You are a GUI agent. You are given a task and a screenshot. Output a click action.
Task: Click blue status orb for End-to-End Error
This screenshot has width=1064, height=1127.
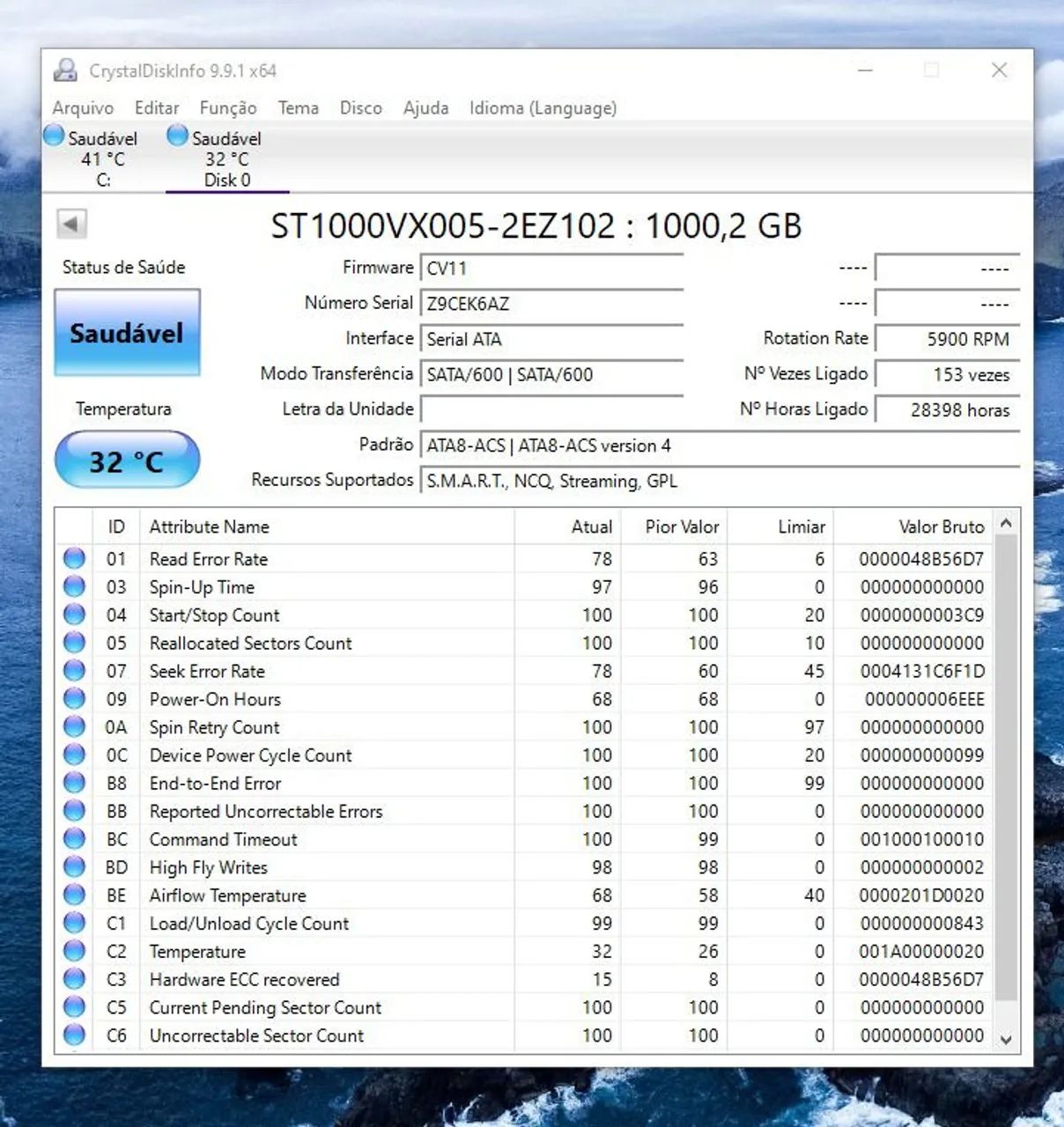tap(74, 783)
